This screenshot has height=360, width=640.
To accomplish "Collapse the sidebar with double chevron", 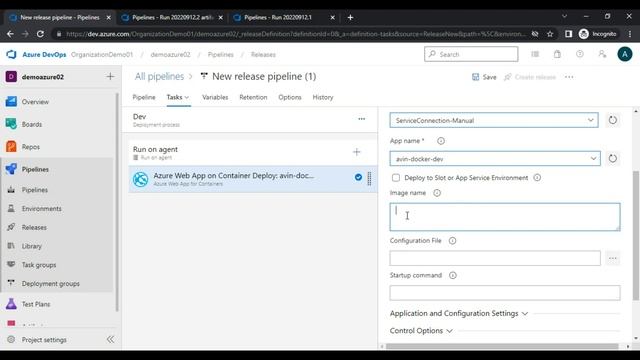I will click(110, 340).
